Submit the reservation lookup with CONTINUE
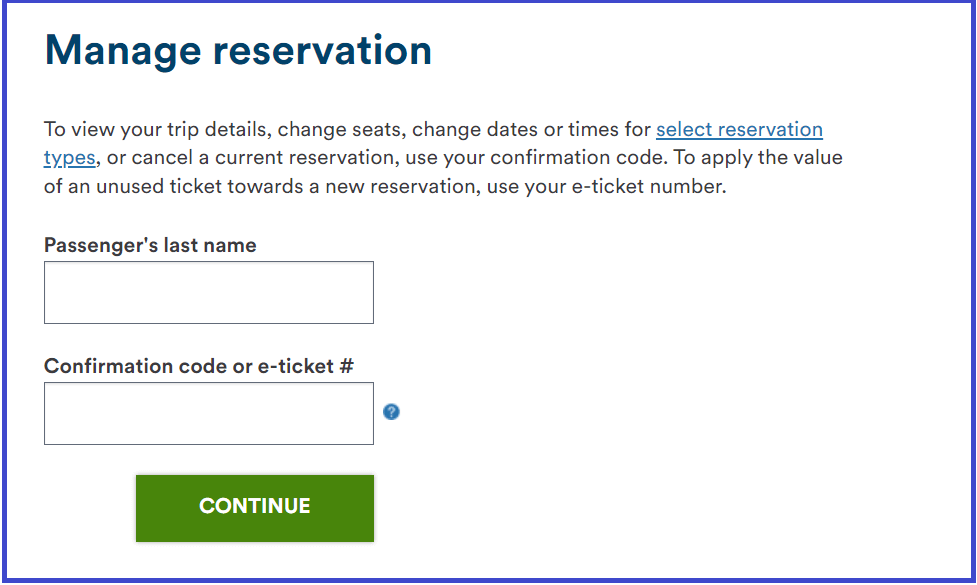The height and width of the screenshot is (585, 977). tap(255, 507)
